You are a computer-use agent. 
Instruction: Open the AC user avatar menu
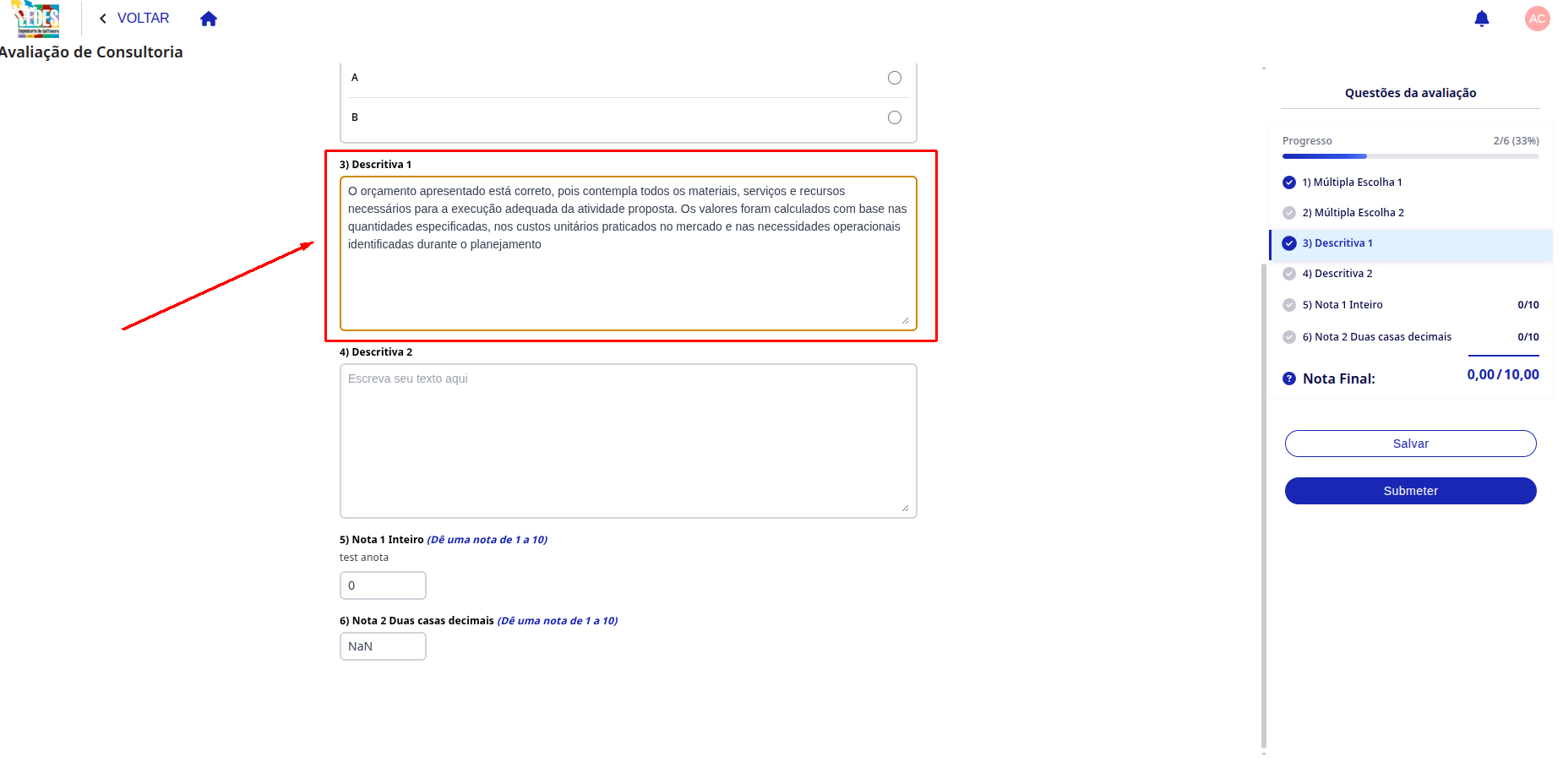[x=1537, y=19]
